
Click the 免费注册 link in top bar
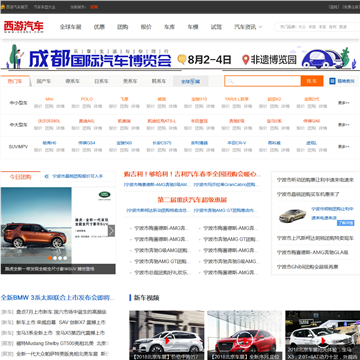point(351,7)
